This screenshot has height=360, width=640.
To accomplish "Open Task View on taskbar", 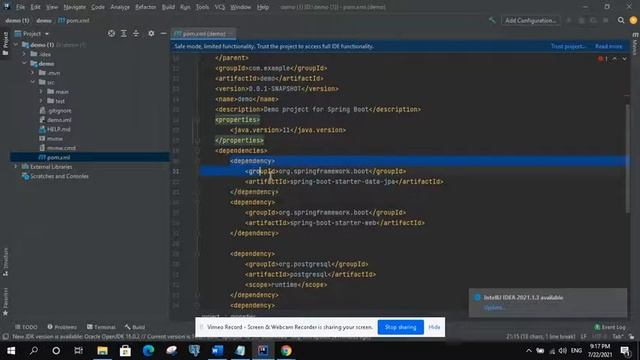I will pos(78,351).
